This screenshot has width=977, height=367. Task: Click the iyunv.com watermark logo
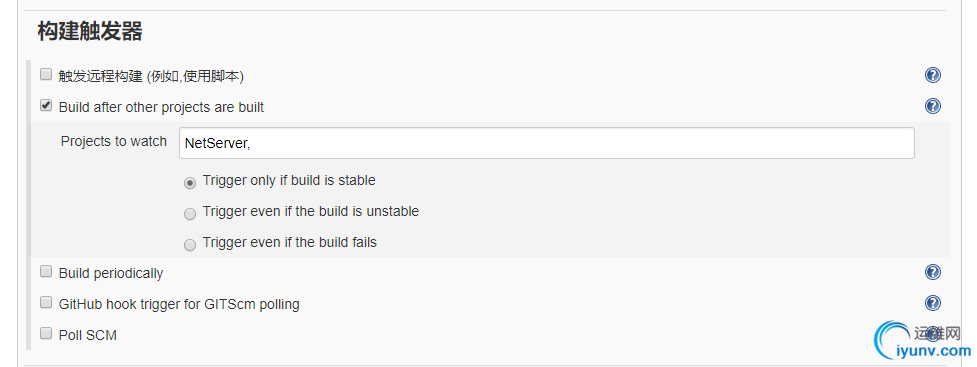[923, 341]
